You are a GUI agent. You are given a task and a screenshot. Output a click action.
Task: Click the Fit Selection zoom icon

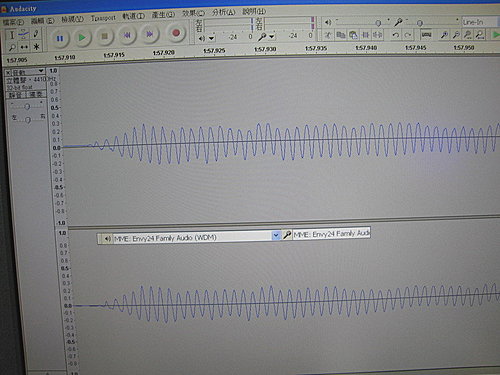(468, 34)
